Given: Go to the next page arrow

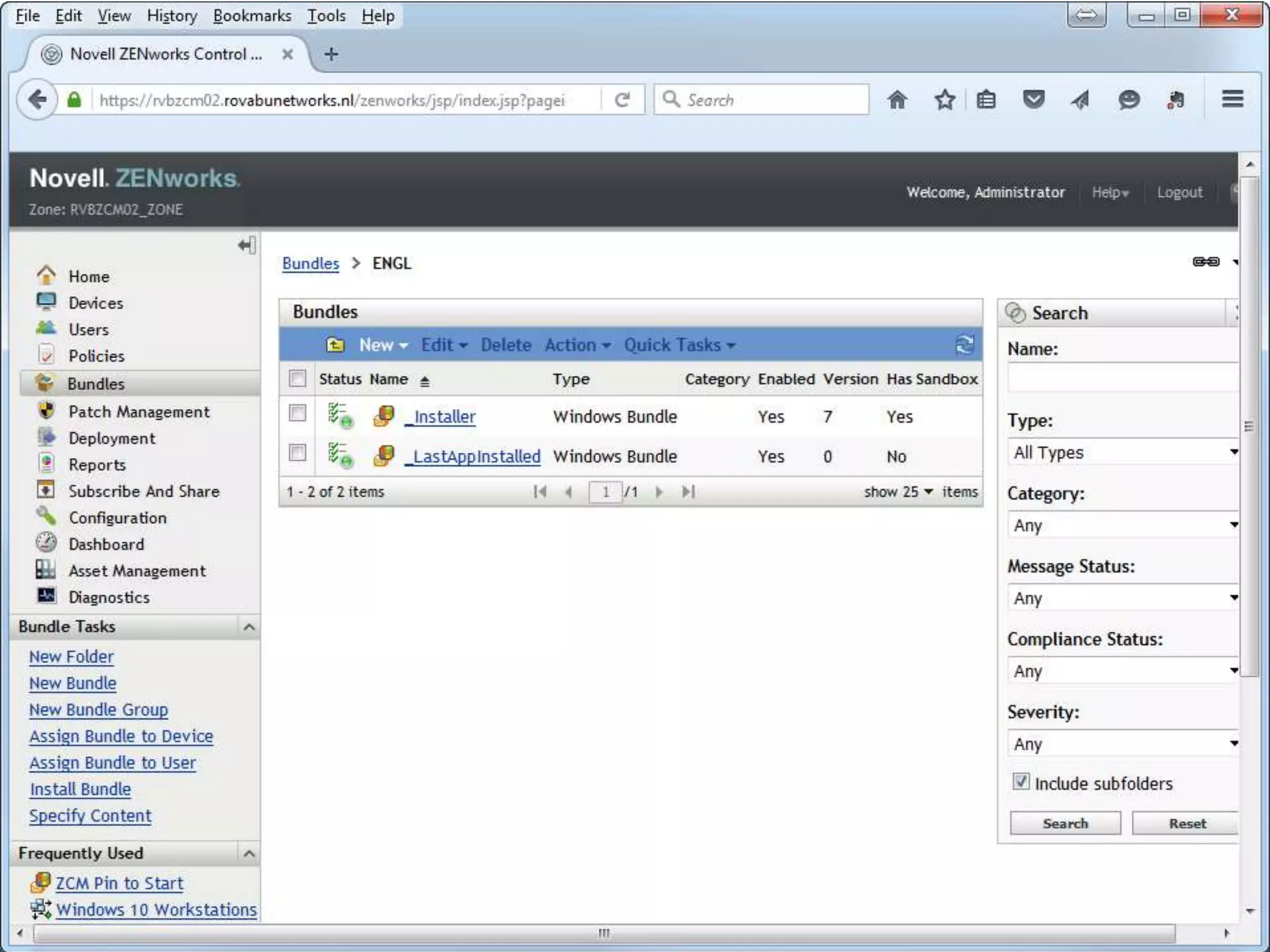Looking at the screenshot, I should (659, 492).
